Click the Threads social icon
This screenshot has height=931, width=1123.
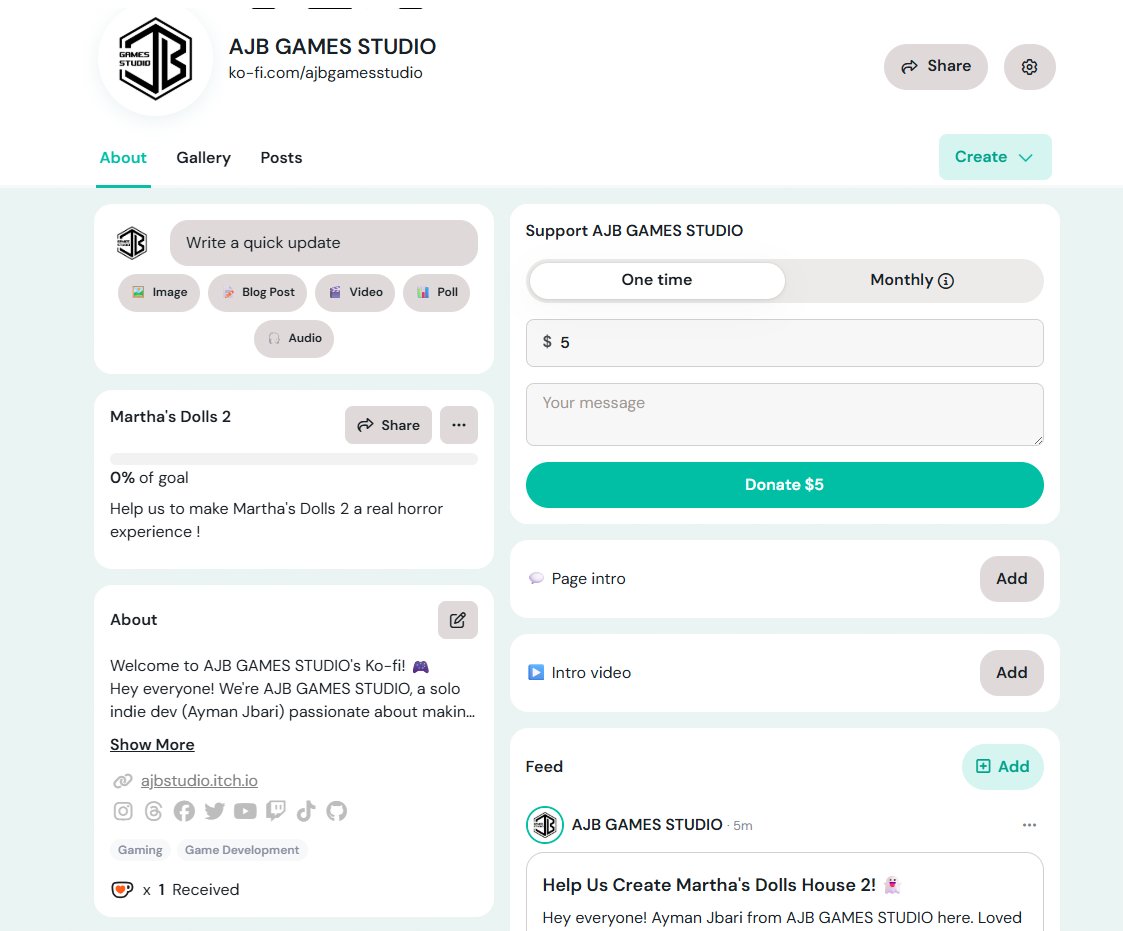[153, 811]
